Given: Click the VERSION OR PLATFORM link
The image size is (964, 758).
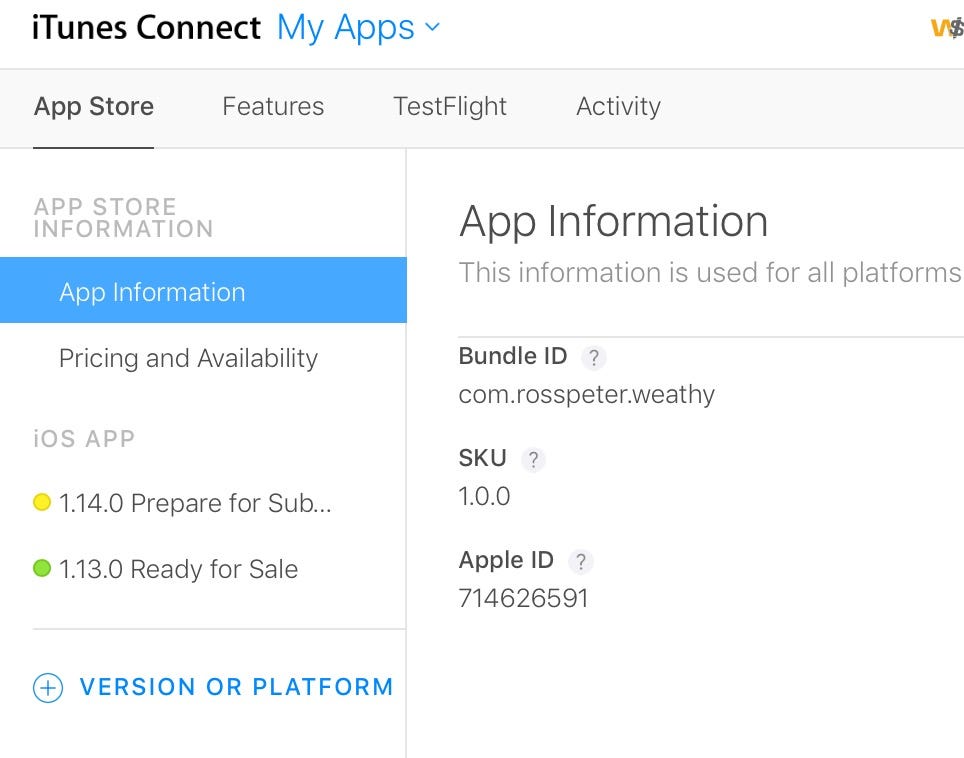Looking at the screenshot, I should (x=236, y=688).
